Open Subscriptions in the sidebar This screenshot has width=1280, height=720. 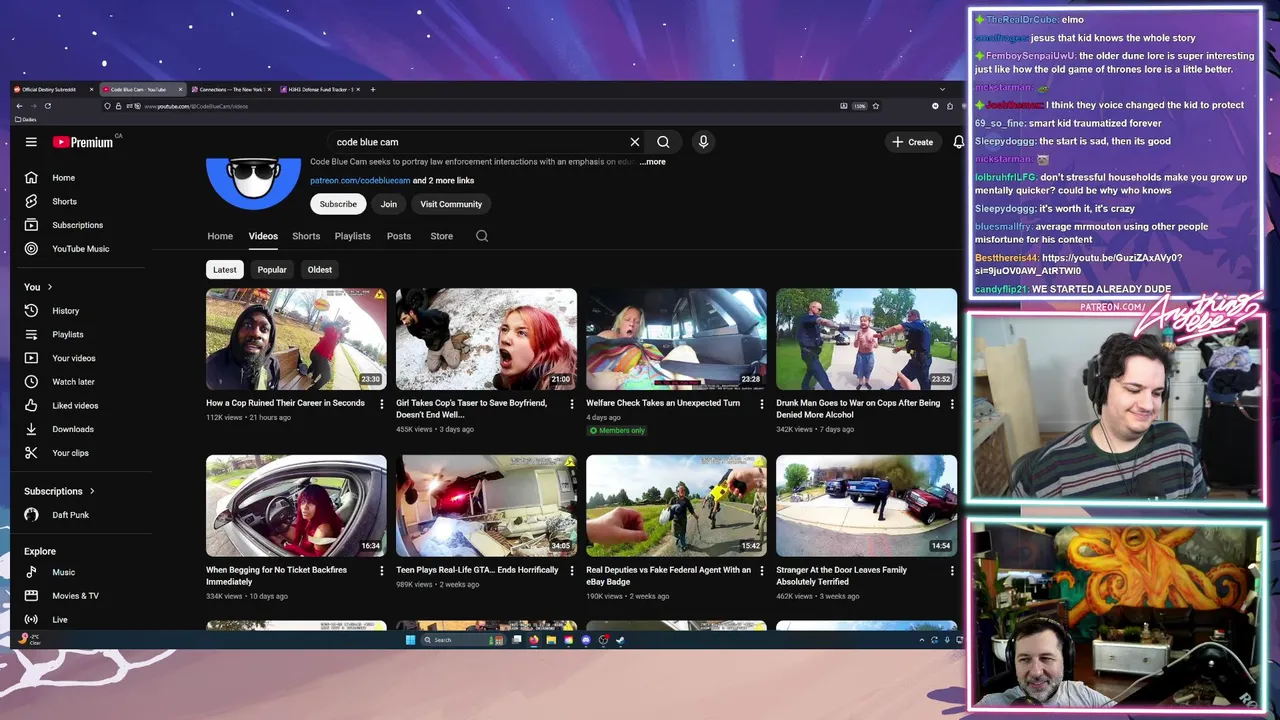click(x=80, y=225)
